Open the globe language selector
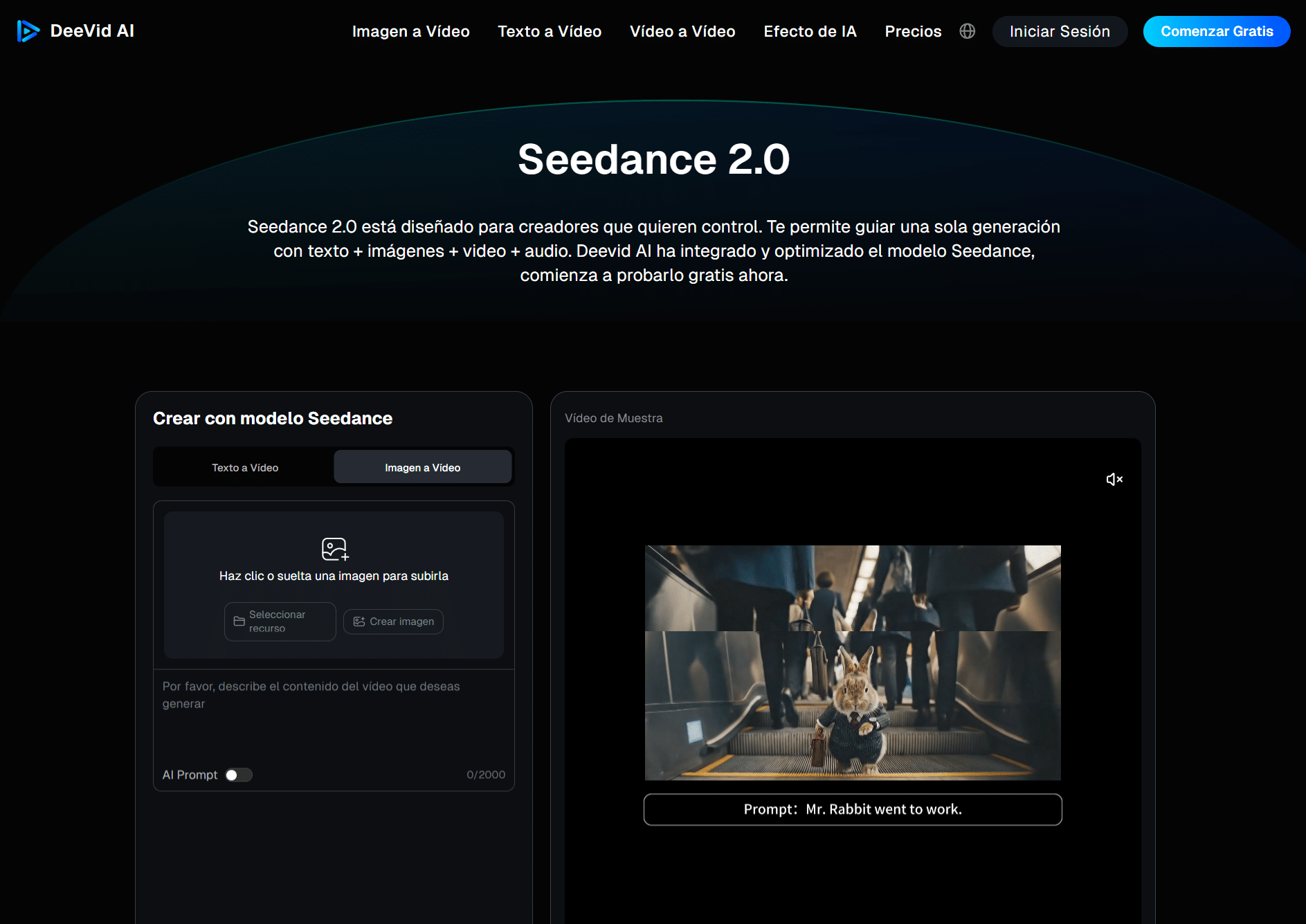Screen dimensions: 1306x924 [967, 31]
